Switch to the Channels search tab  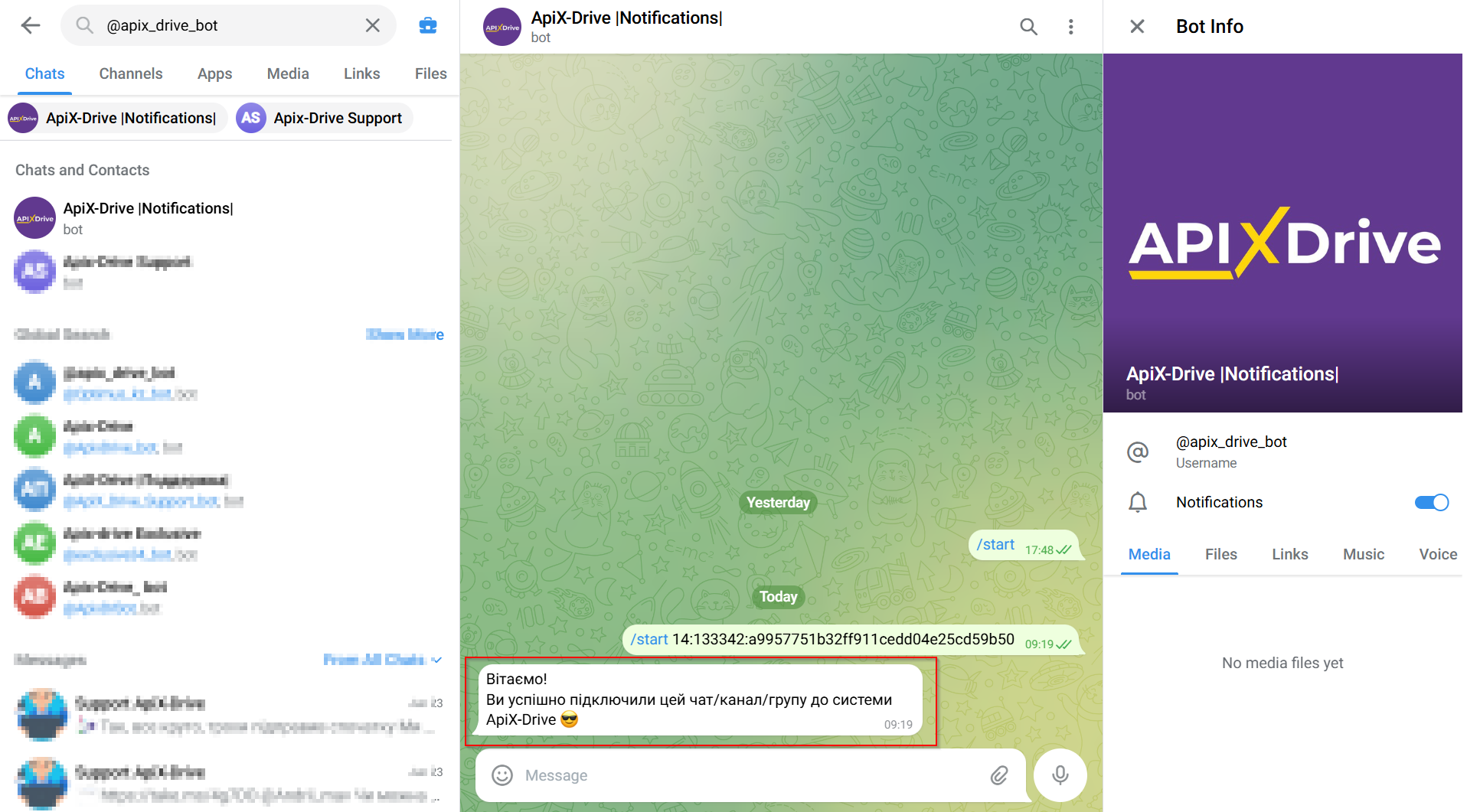point(131,73)
